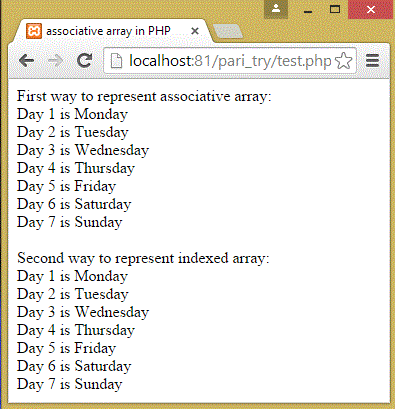395x409 pixels.
Task: Open the Chrome hamburger menu
Action: tap(372, 61)
